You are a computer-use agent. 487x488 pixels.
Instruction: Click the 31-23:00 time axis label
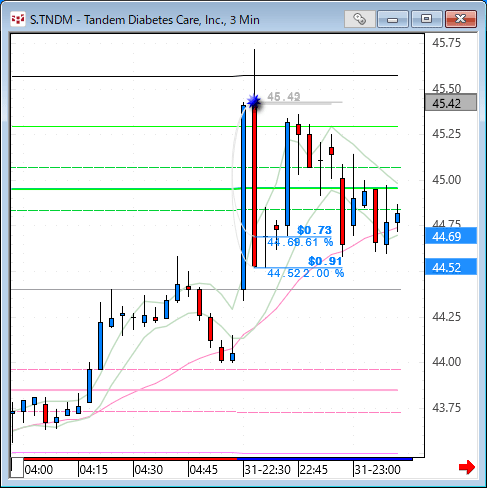pos(378,470)
